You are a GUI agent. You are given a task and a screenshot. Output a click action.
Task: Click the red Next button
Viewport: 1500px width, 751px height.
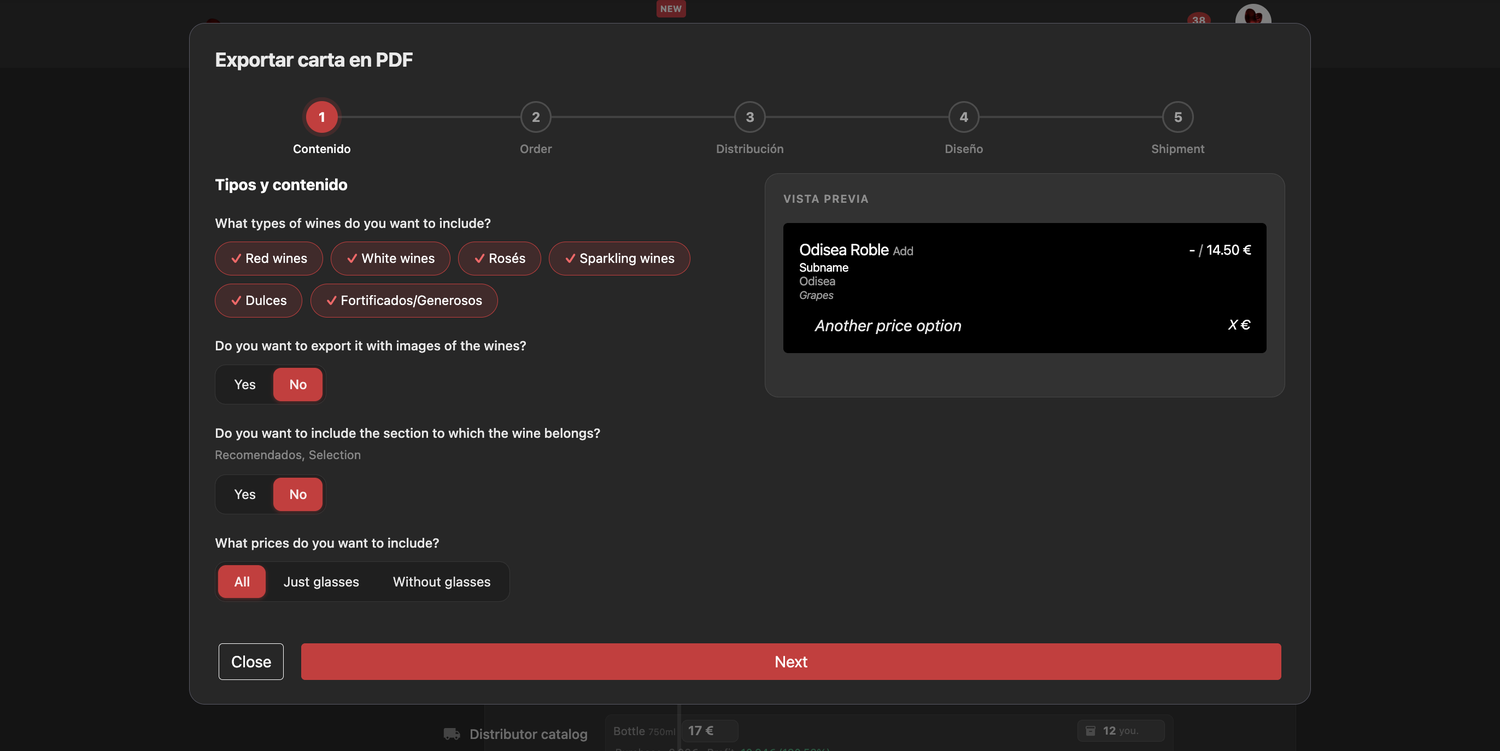[791, 662]
